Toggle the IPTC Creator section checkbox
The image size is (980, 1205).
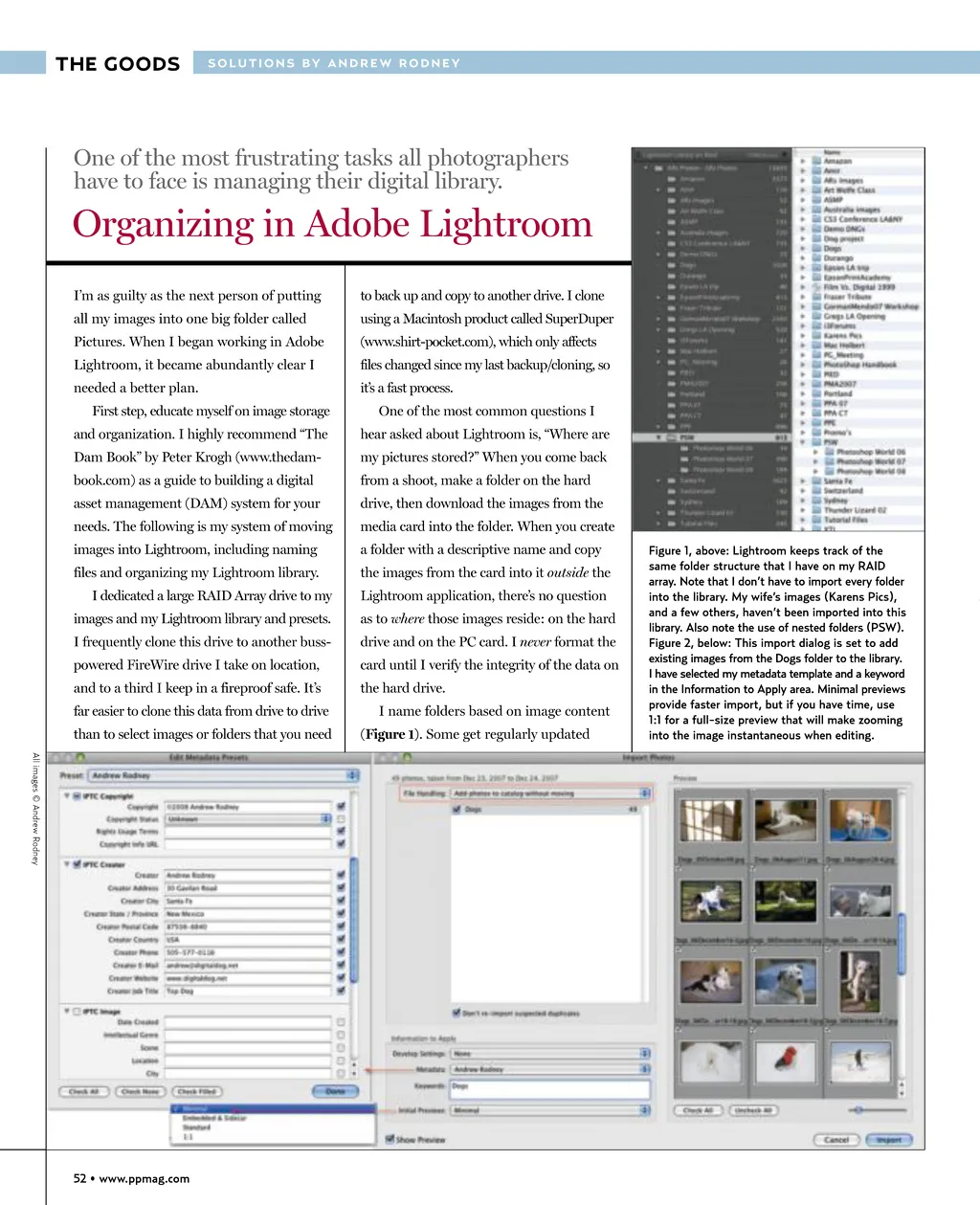(78, 863)
